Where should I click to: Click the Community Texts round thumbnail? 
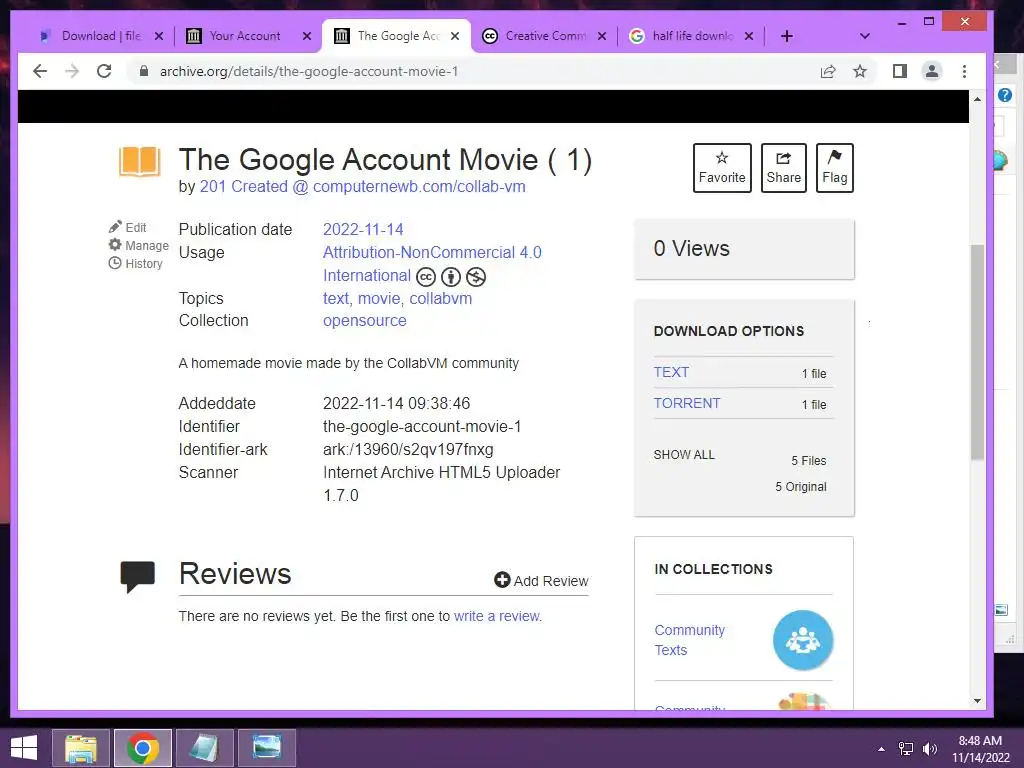click(x=803, y=640)
